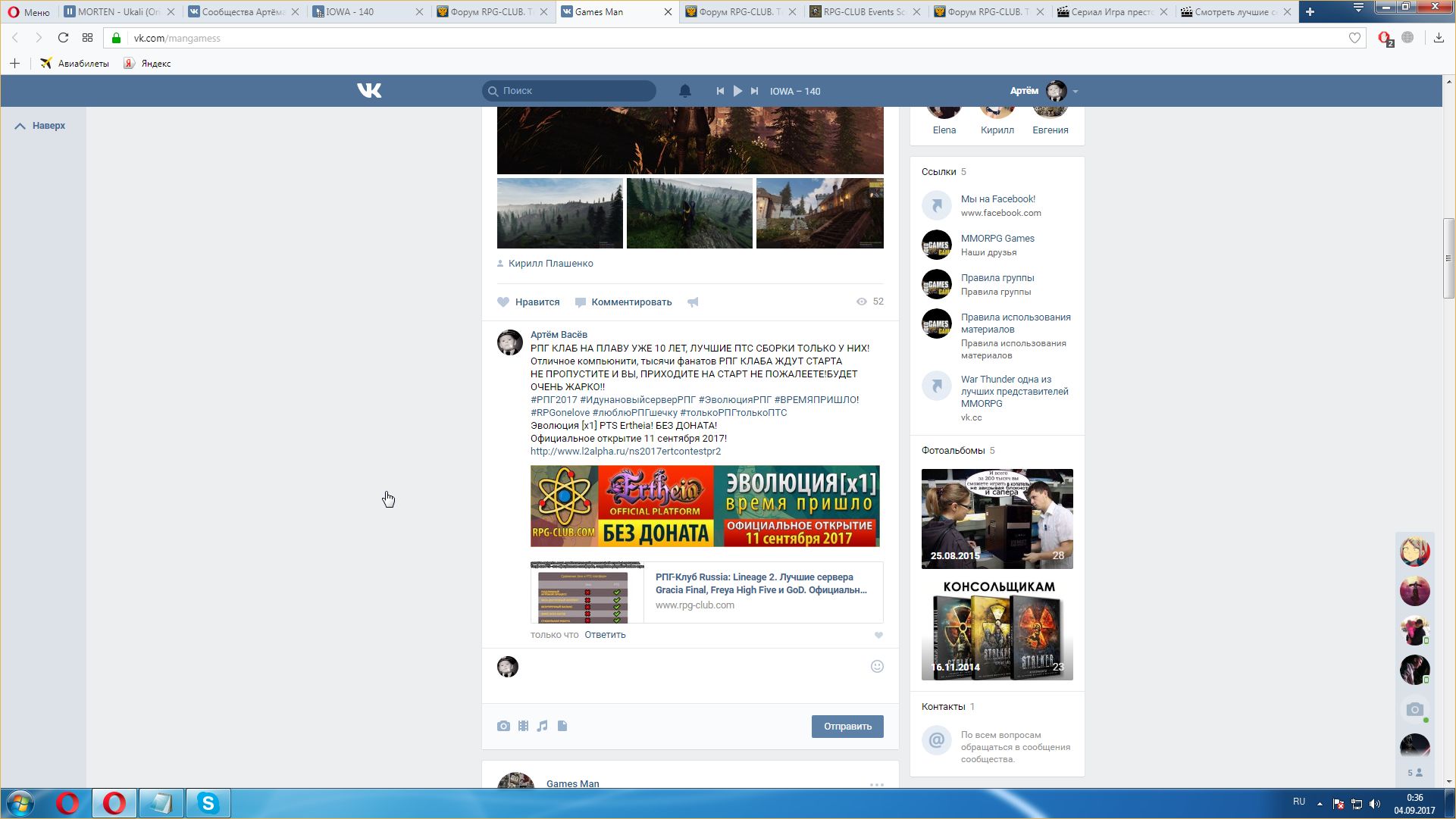The width and height of the screenshot is (1456, 819).
Task: Open Games Man post options dots
Action: (x=877, y=784)
